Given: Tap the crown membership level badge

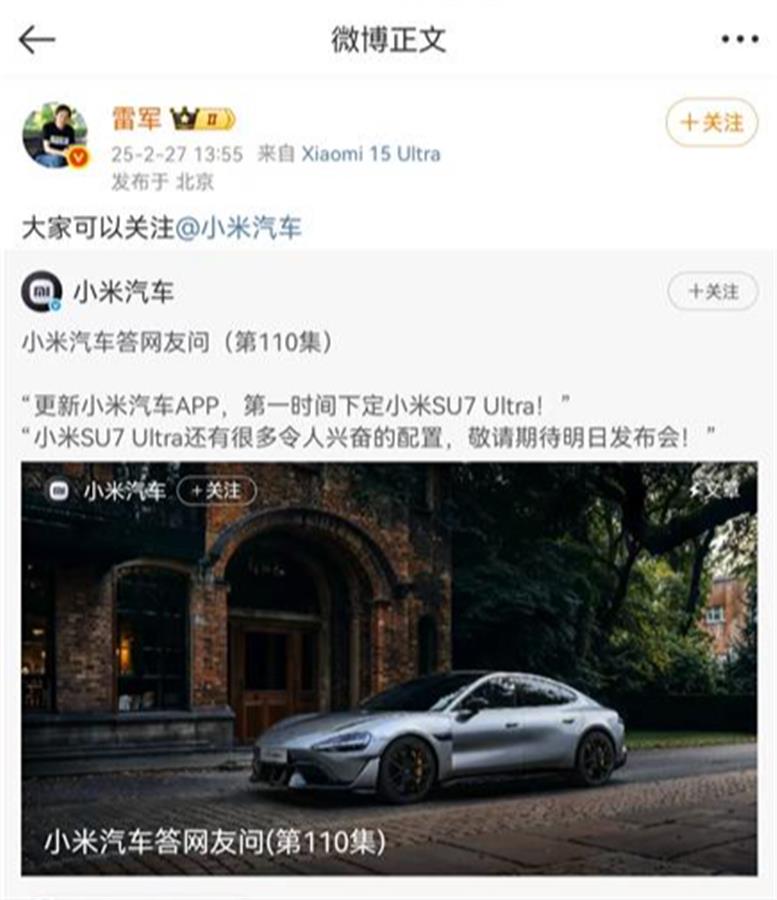Looking at the screenshot, I should [x=203, y=119].
